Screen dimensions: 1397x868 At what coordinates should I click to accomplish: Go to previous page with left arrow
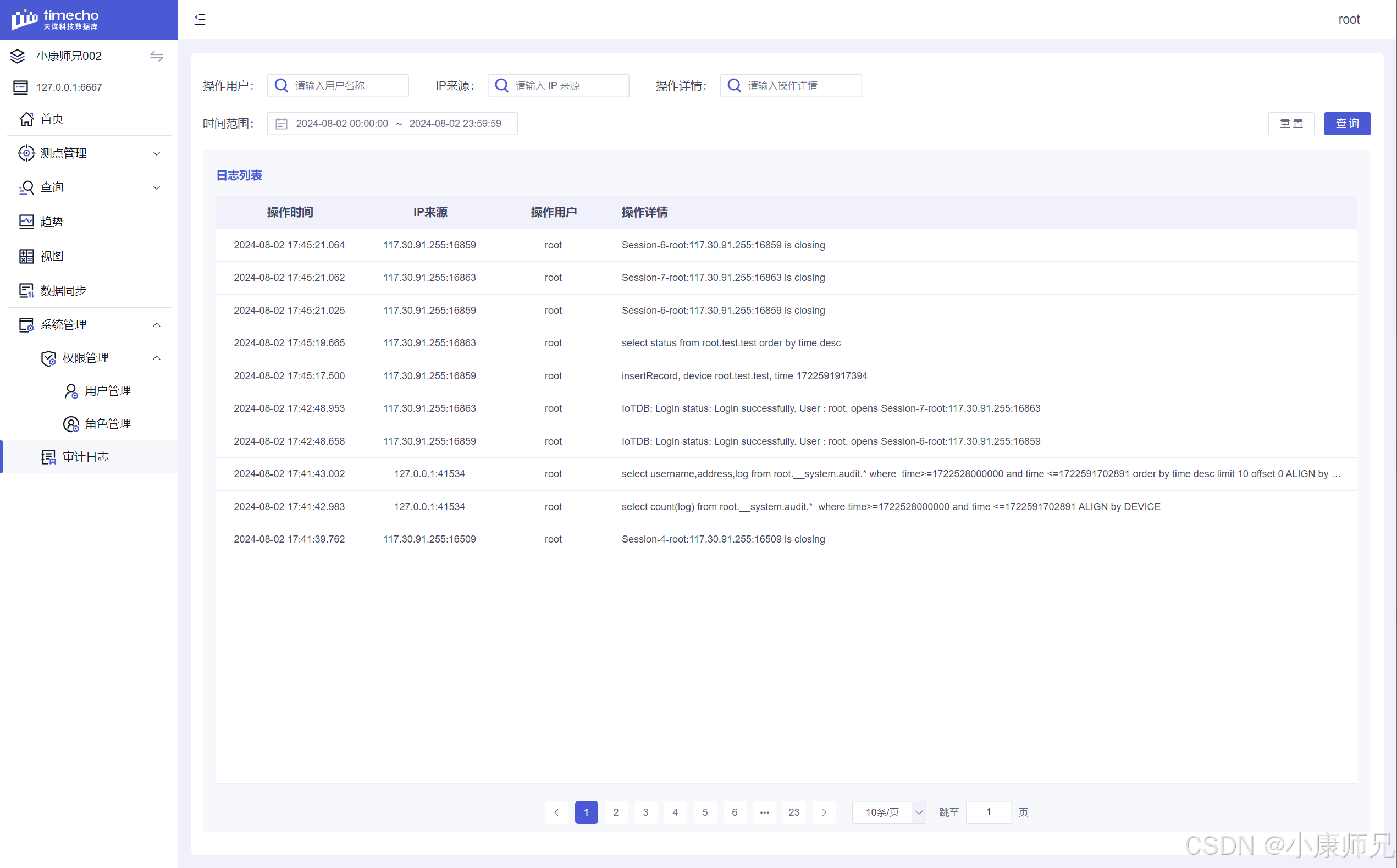tap(556, 812)
